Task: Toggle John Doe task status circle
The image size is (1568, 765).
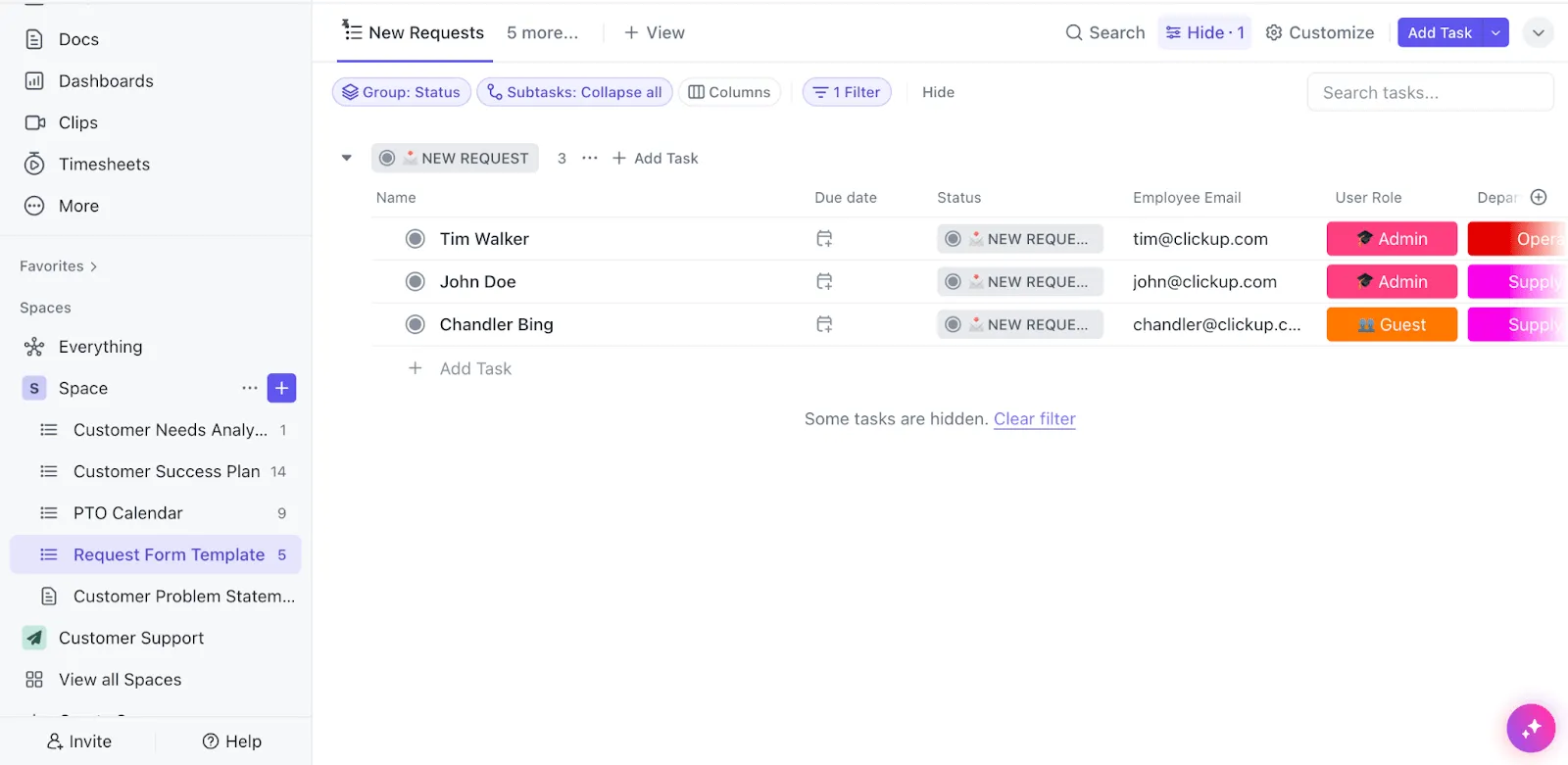Action: (416, 282)
